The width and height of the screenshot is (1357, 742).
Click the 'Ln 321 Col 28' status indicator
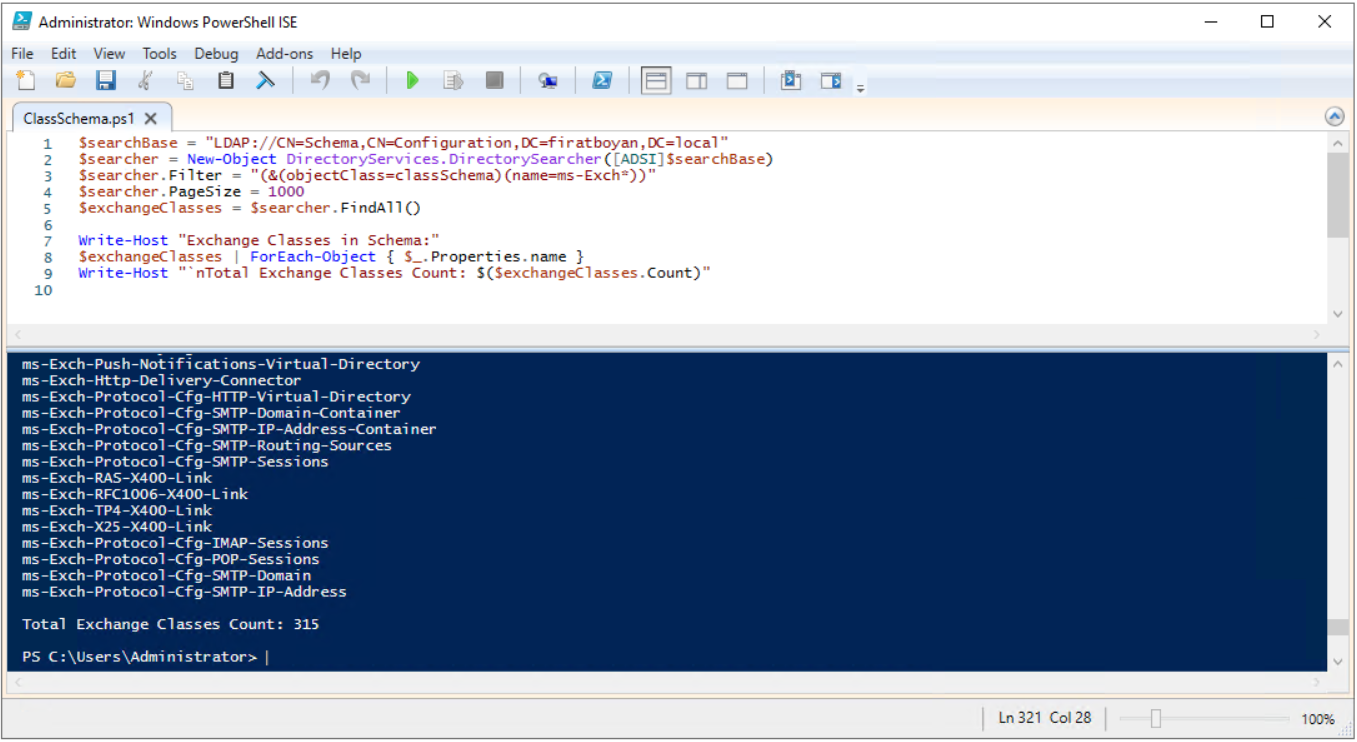click(x=1045, y=718)
